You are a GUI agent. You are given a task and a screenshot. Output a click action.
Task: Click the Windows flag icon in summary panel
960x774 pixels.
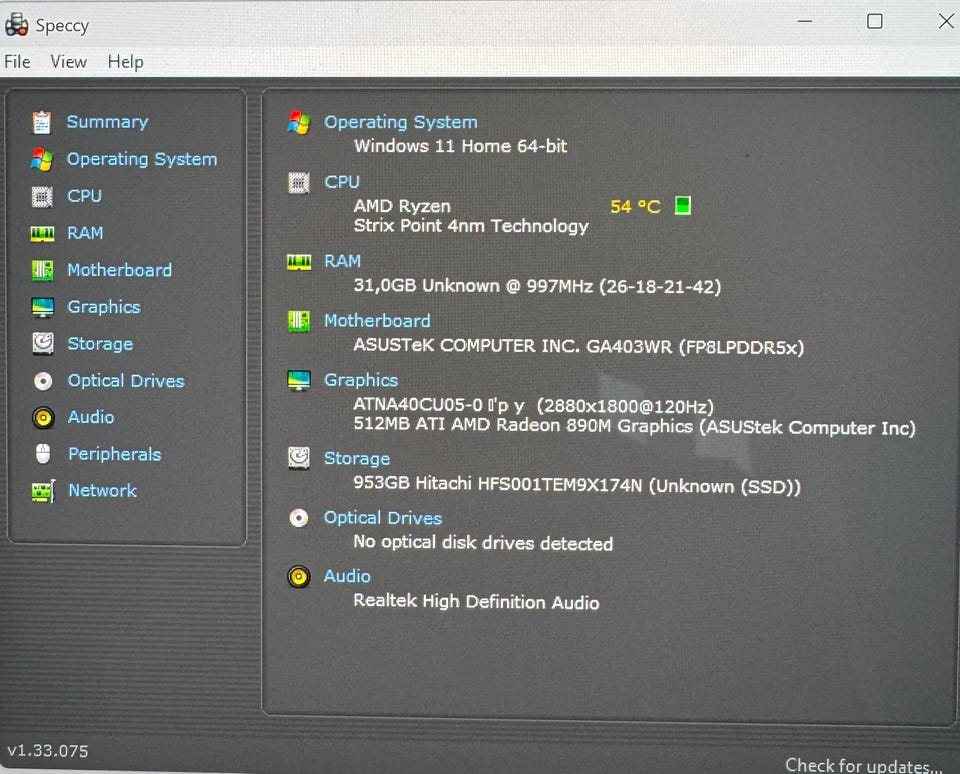[299, 122]
